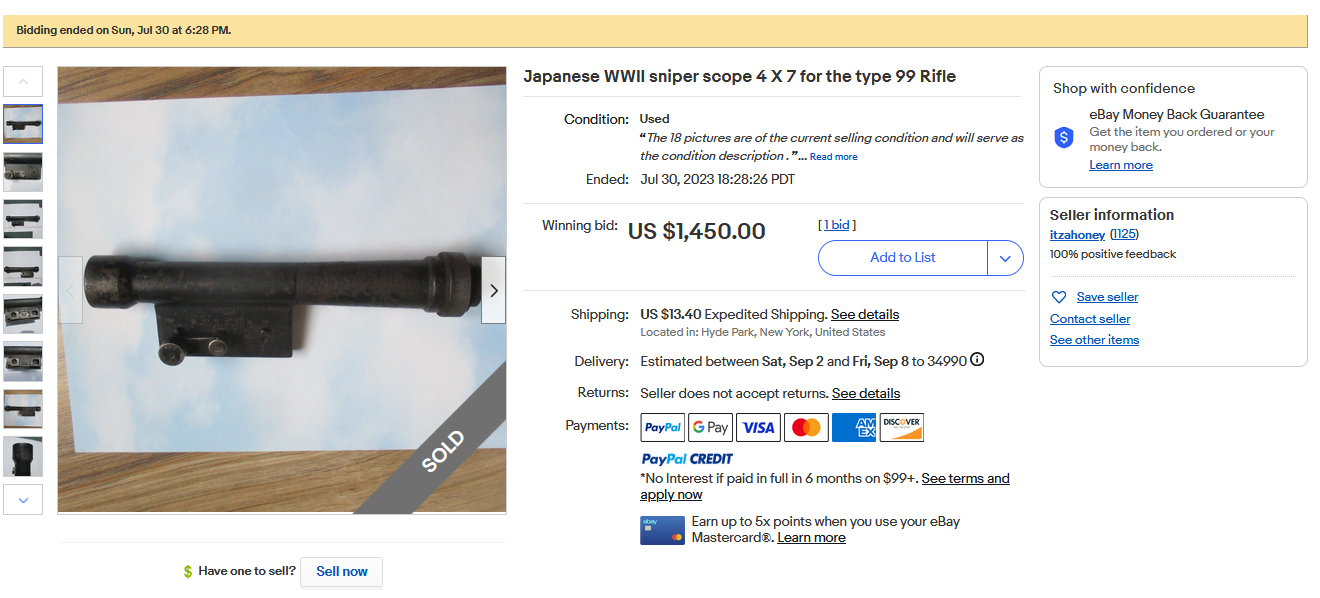The image size is (1320, 598).
Task: Click the eBay Mastercard card icon
Action: point(662,530)
